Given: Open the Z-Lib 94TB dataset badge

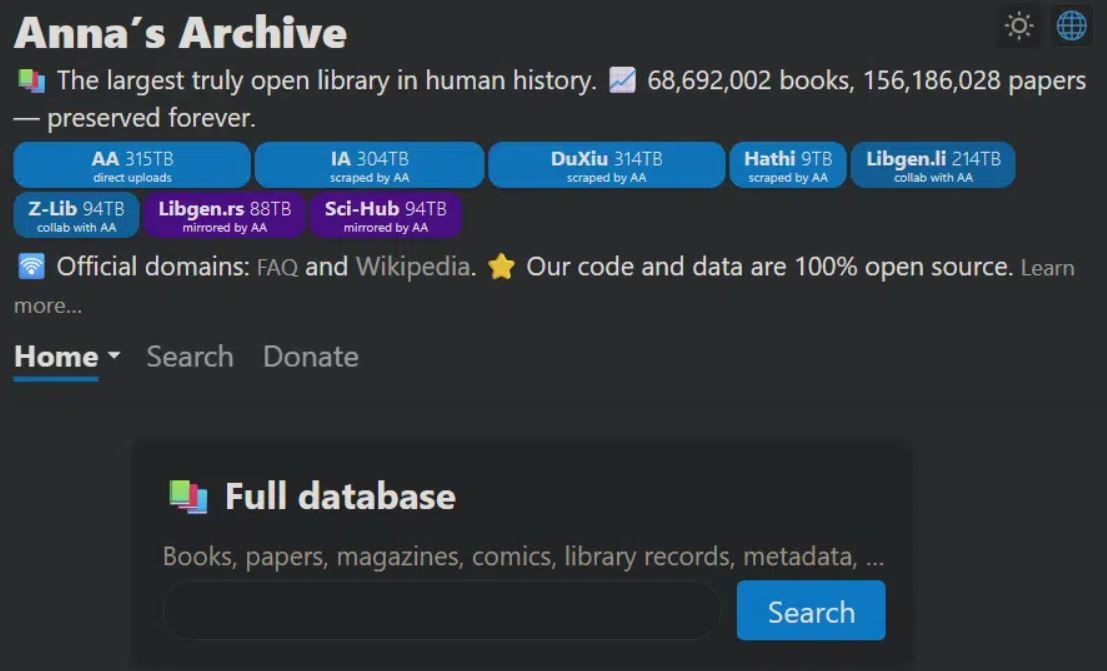Looking at the screenshot, I should click(x=76, y=215).
